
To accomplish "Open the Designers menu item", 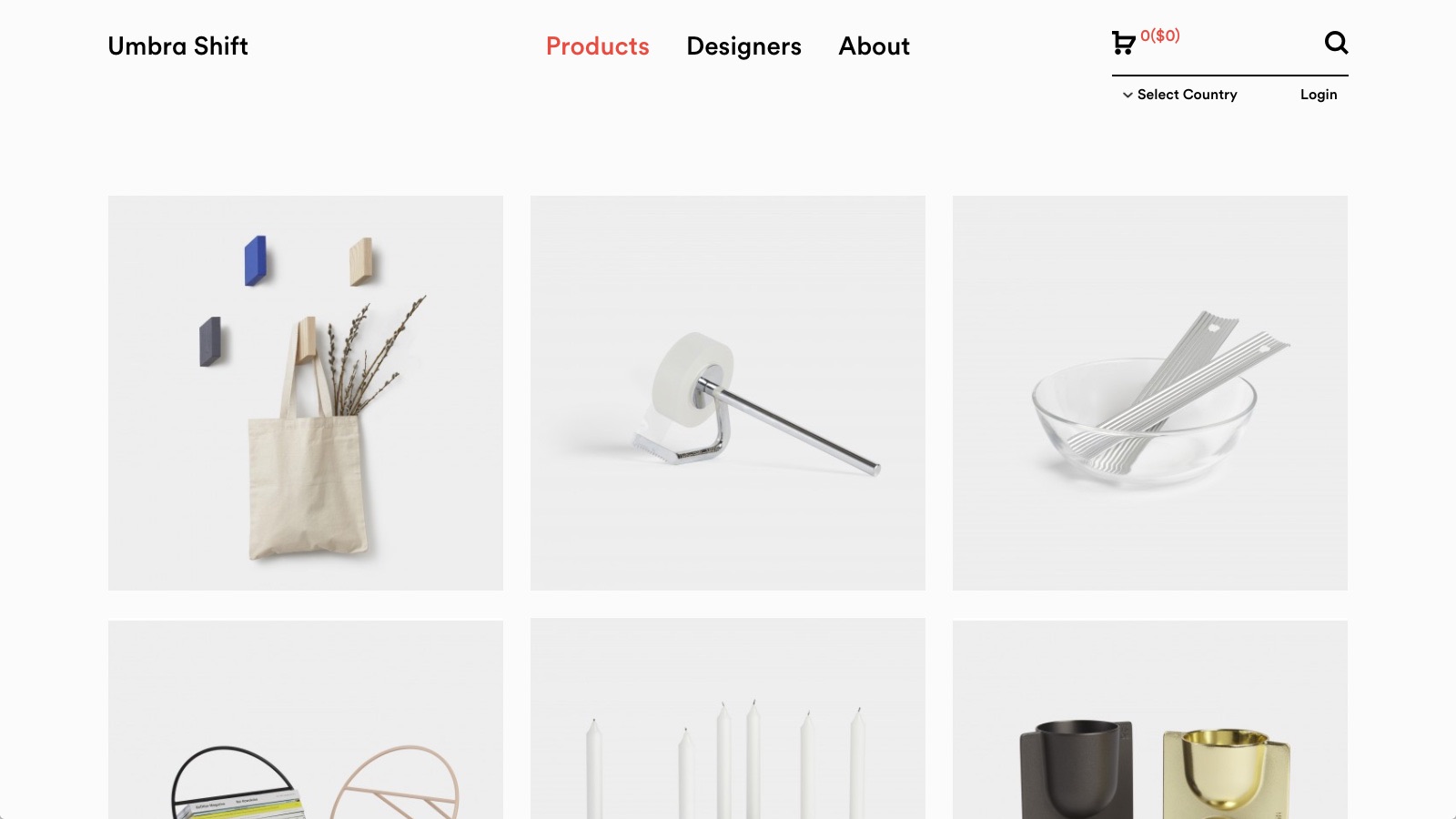I will pyautogui.click(x=743, y=46).
